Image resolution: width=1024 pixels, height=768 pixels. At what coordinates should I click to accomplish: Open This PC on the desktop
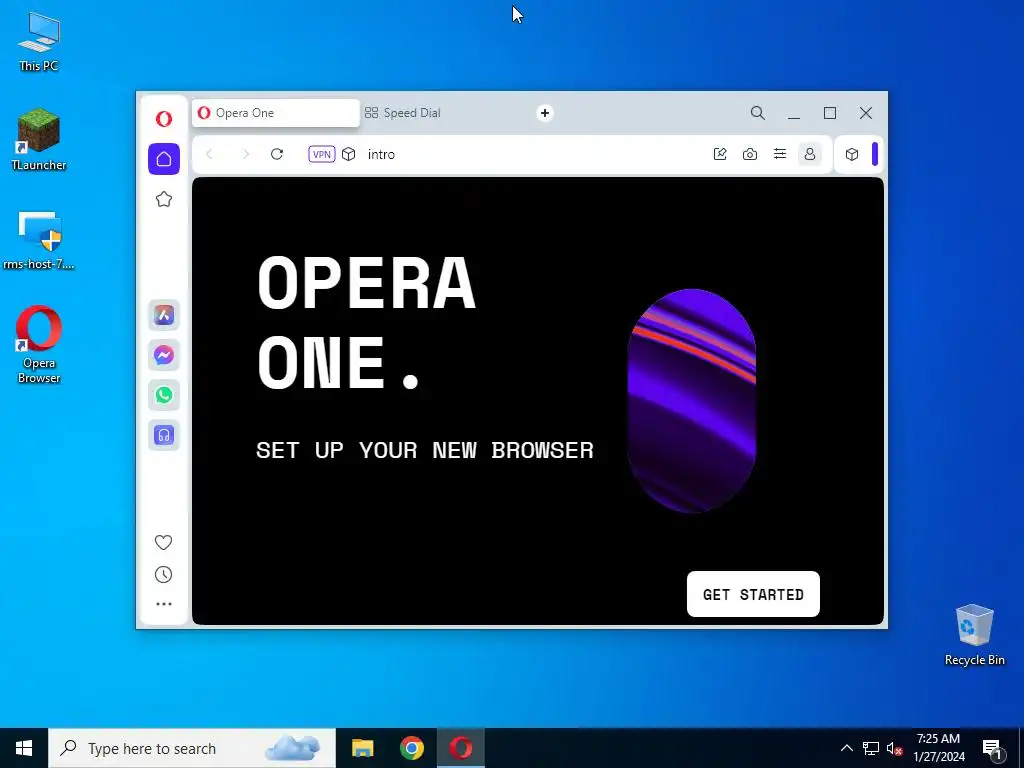(39, 41)
